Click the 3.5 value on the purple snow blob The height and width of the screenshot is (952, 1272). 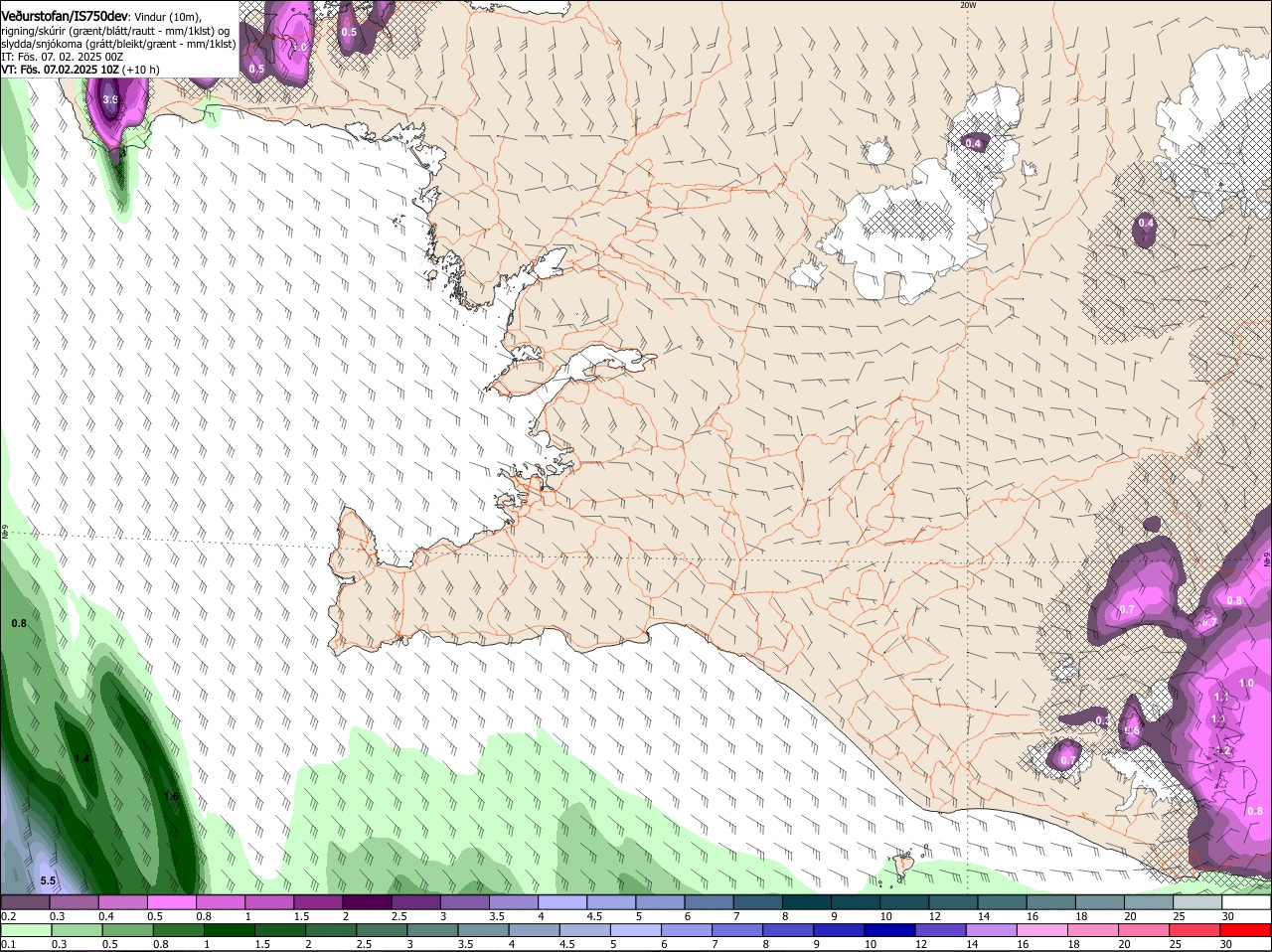tap(109, 99)
